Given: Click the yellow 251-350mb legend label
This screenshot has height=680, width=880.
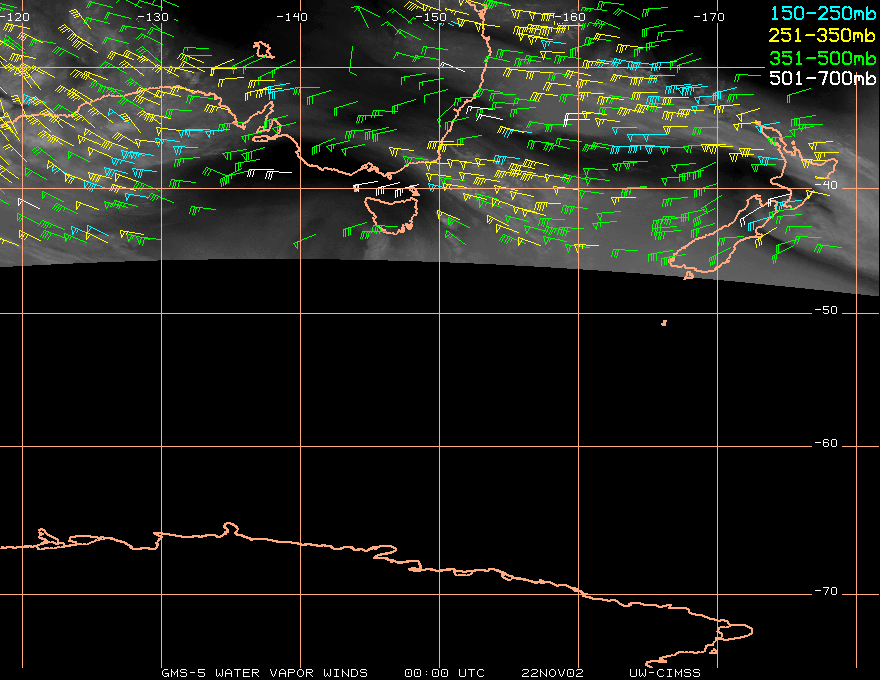Looking at the screenshot, I should [823, 35].
